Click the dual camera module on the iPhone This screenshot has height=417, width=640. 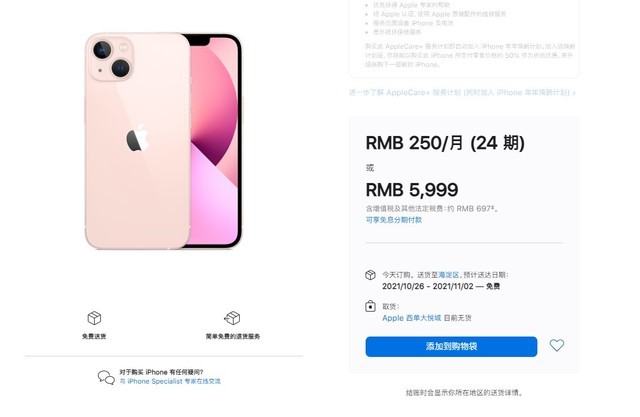[111, 58]
